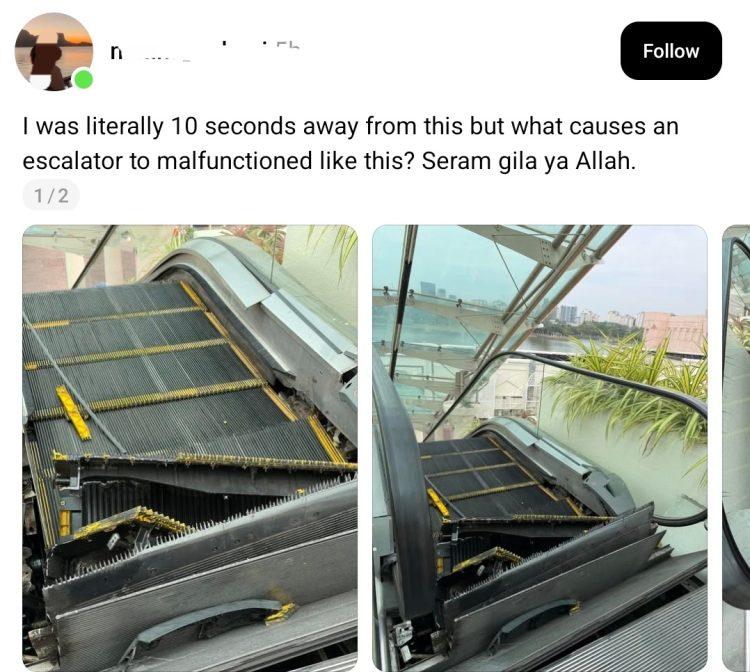Screen dimensions: 750x672
Task: Open the poster's username link
Action: (x=205, y=51)
